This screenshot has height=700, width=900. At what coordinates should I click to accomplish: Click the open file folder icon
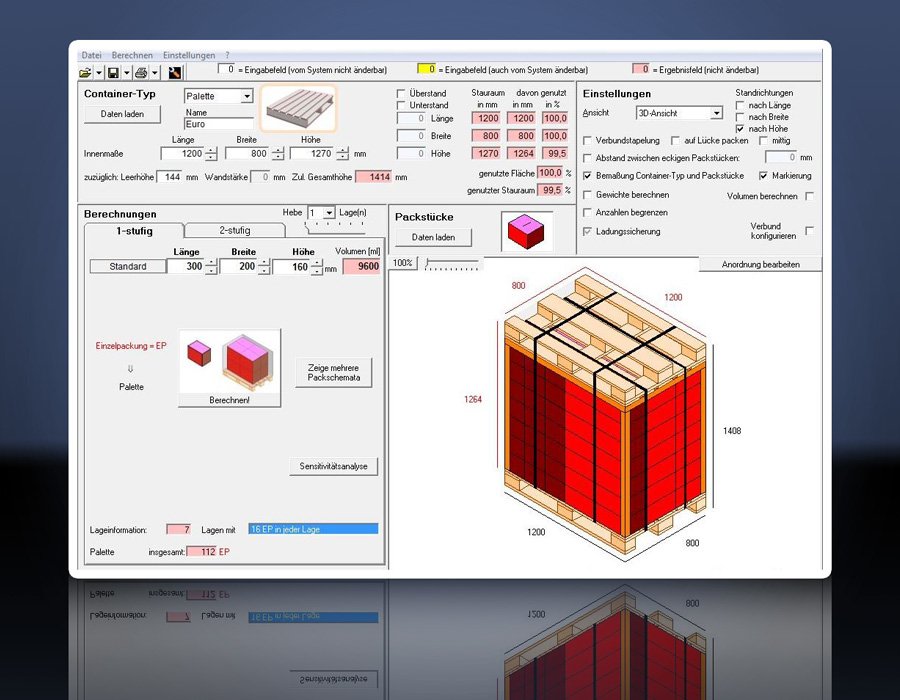[86, 72]
